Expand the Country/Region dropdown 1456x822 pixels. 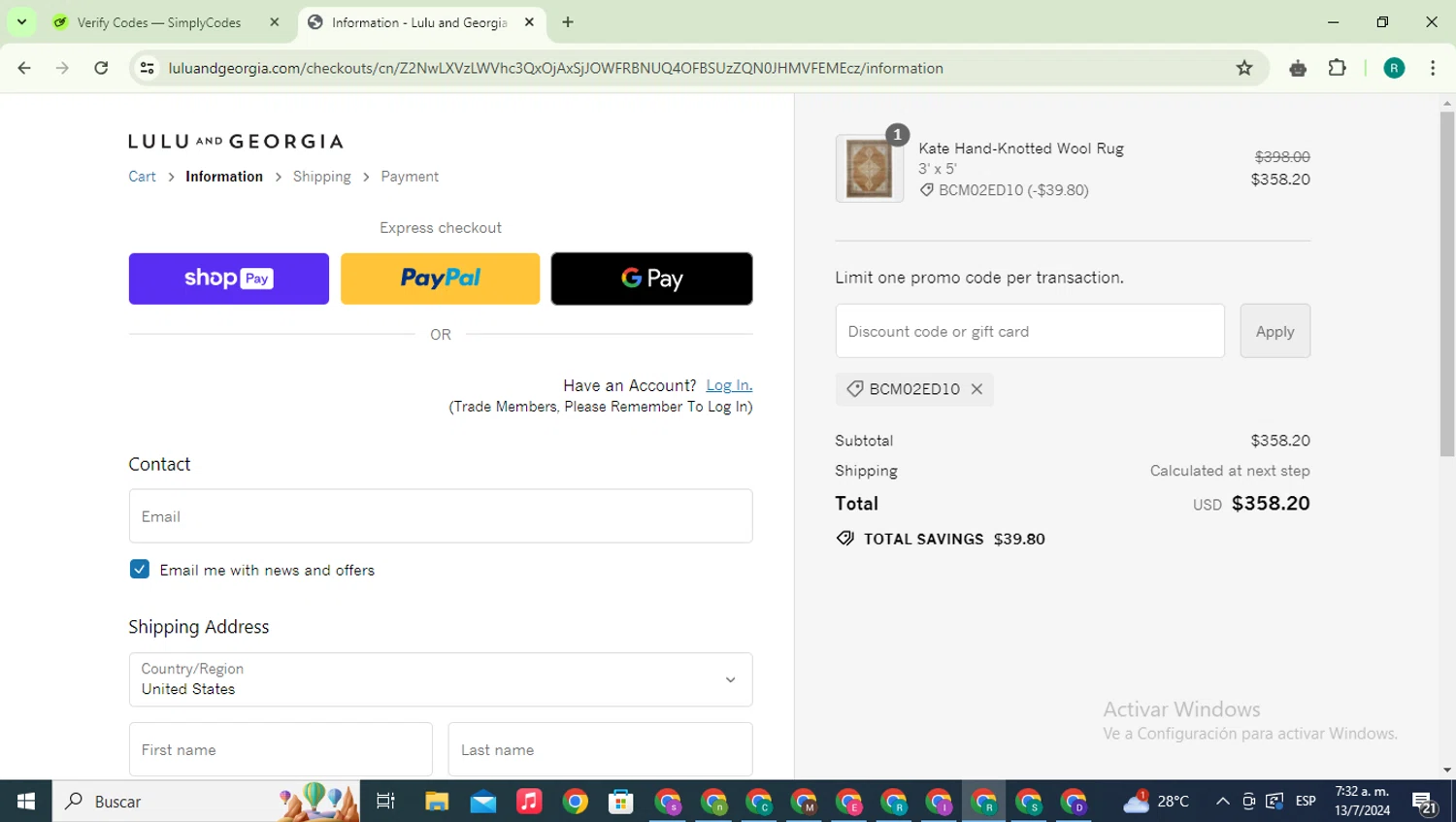441,679
